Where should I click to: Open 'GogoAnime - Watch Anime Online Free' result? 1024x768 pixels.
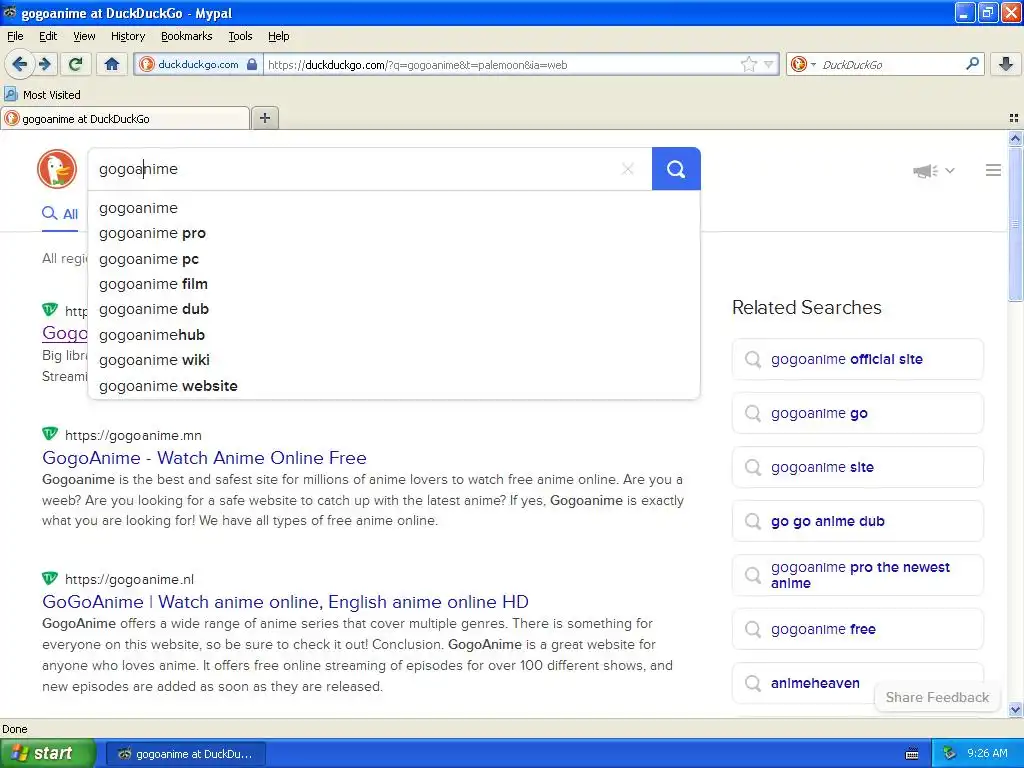(x=204, y=458)
